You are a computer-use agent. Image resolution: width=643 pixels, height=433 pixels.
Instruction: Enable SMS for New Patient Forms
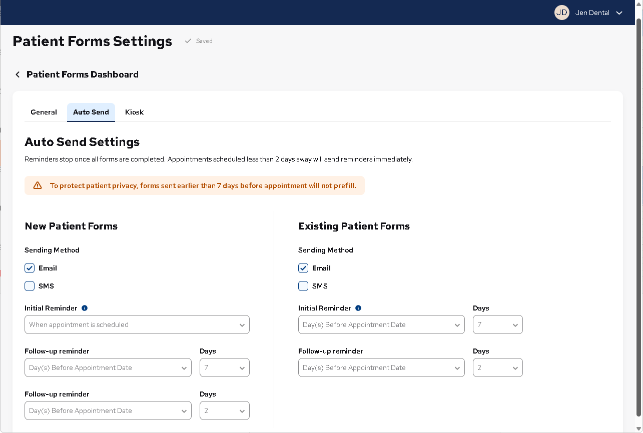(30, 286)
